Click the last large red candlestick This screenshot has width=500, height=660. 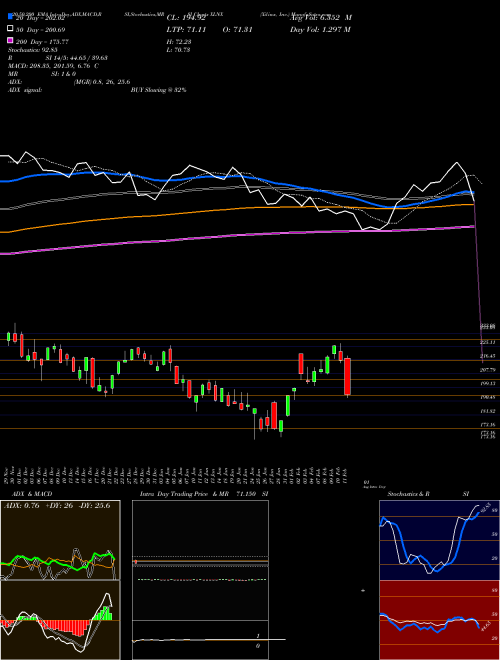[348, 376]
